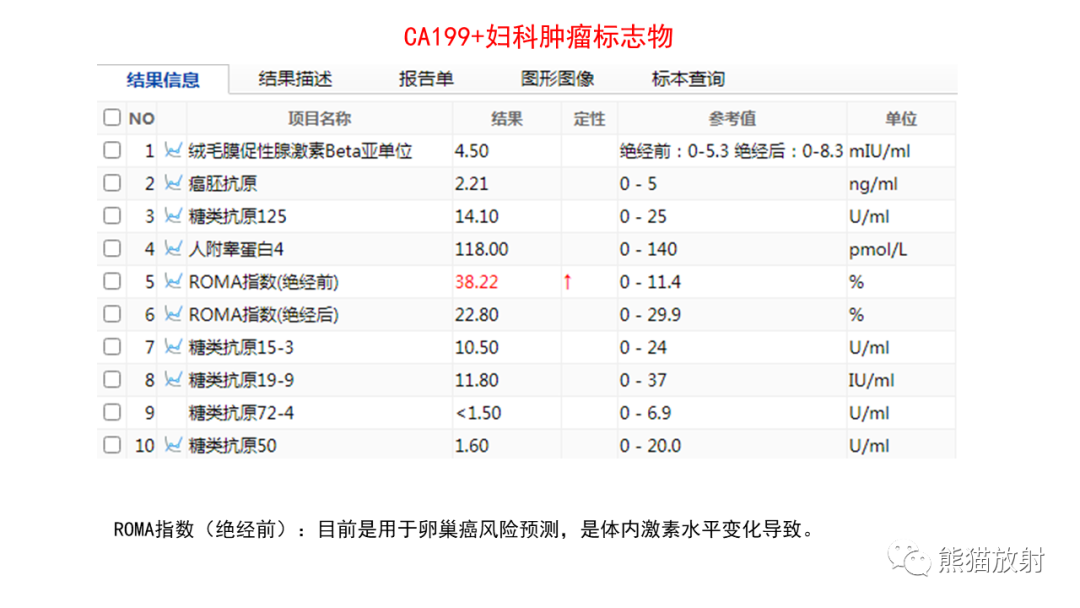Check the box for row 8 糖类抗原19-9

pos(112,379)
